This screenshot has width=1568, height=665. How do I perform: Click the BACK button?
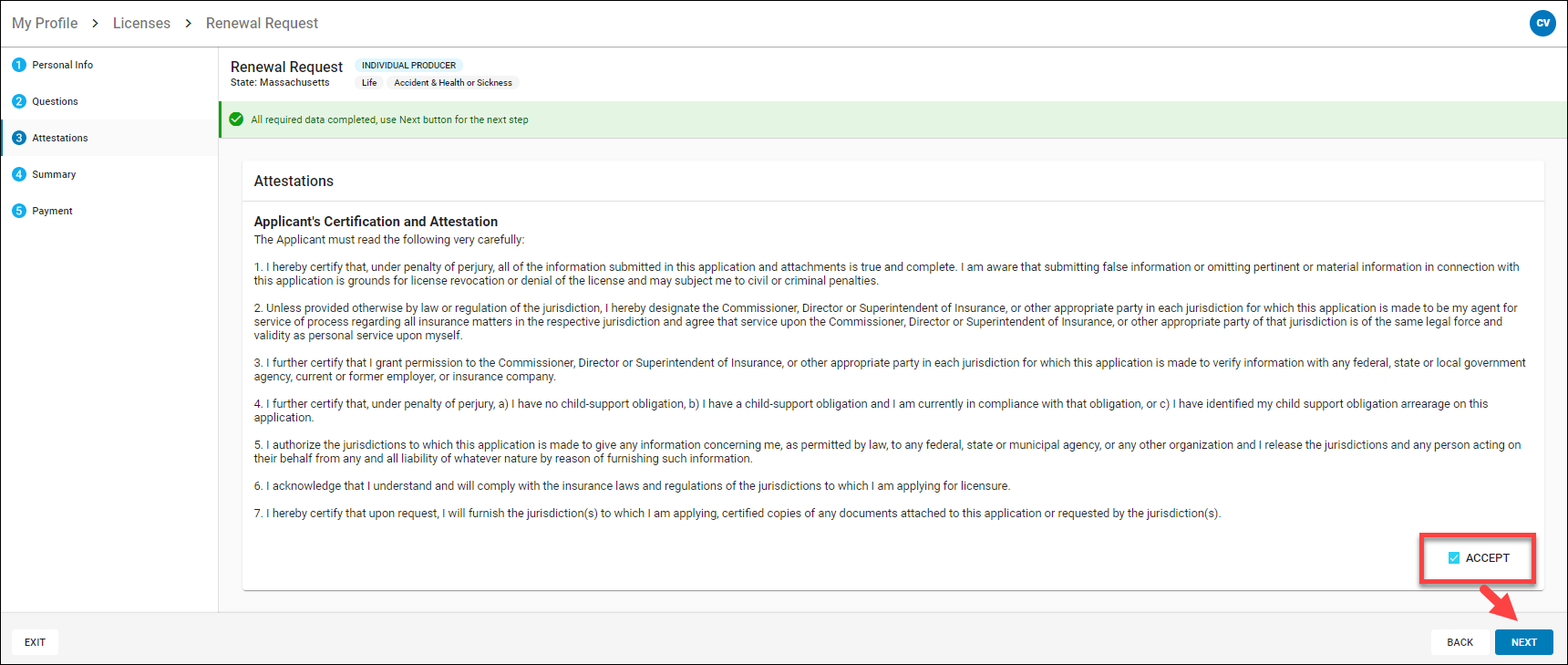(1460, 642)
